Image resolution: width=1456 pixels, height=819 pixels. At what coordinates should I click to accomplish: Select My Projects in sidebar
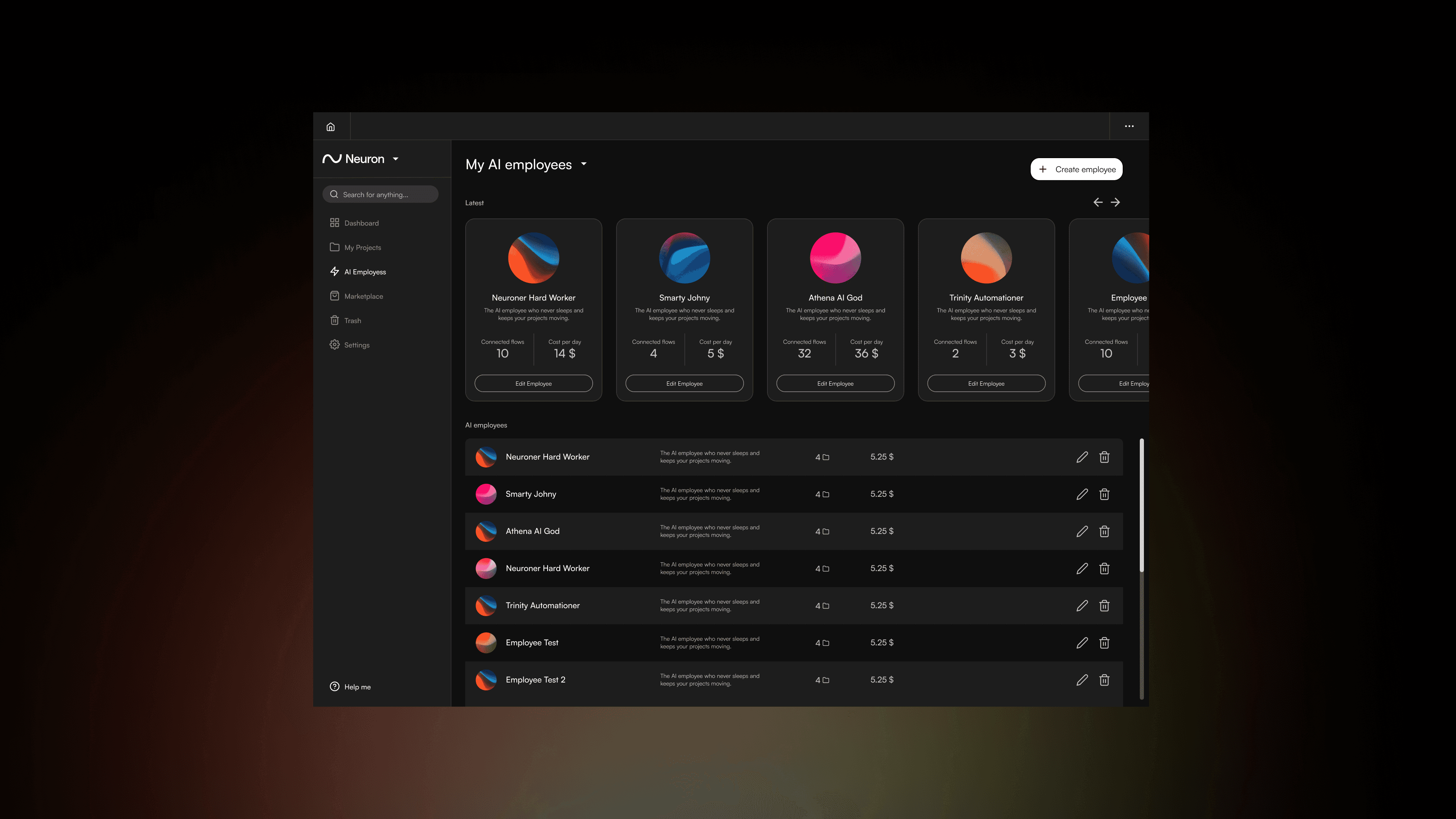tap(362, 248)
